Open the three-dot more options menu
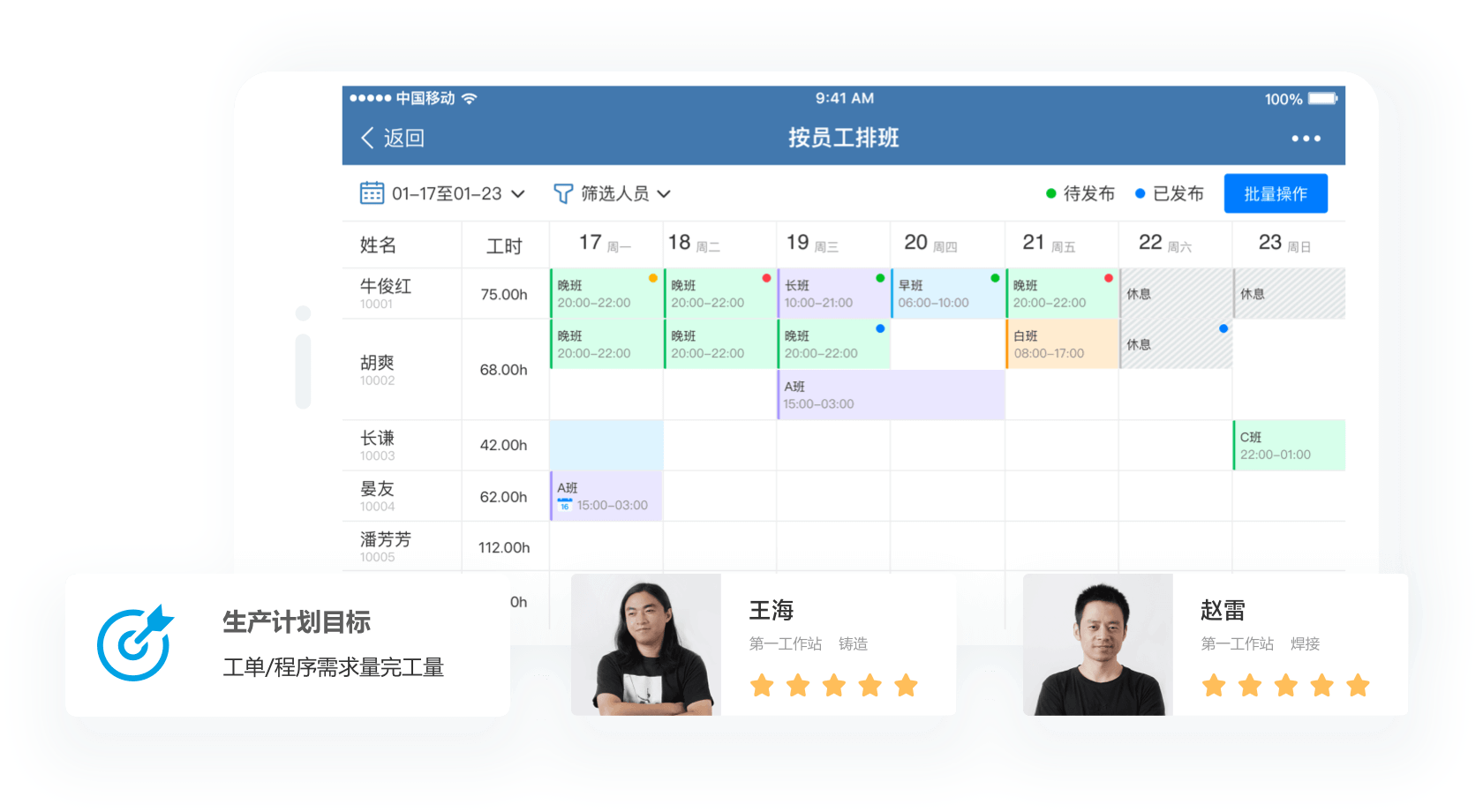 click(1306, 139)
